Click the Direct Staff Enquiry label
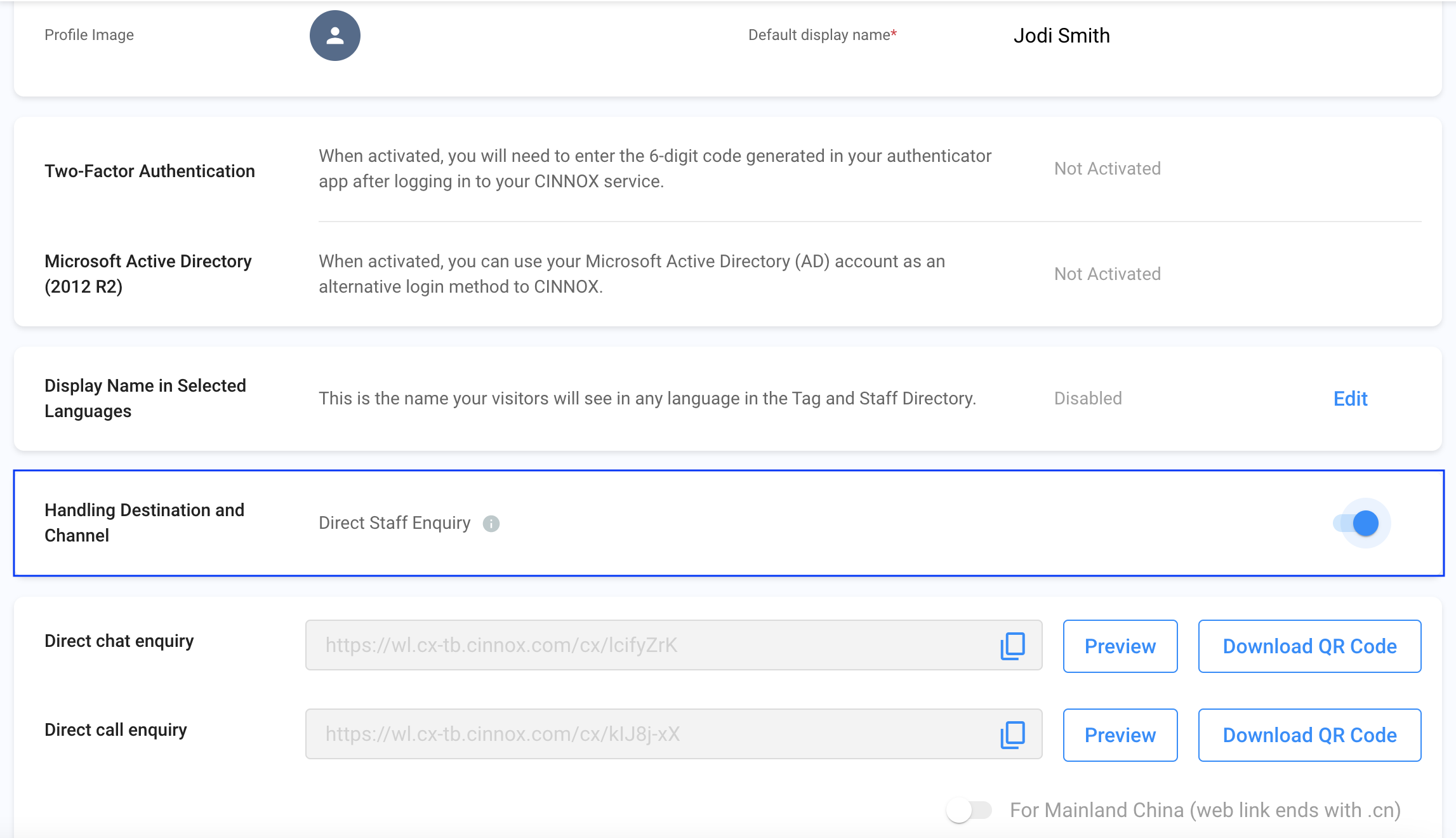 pos(394,523)
